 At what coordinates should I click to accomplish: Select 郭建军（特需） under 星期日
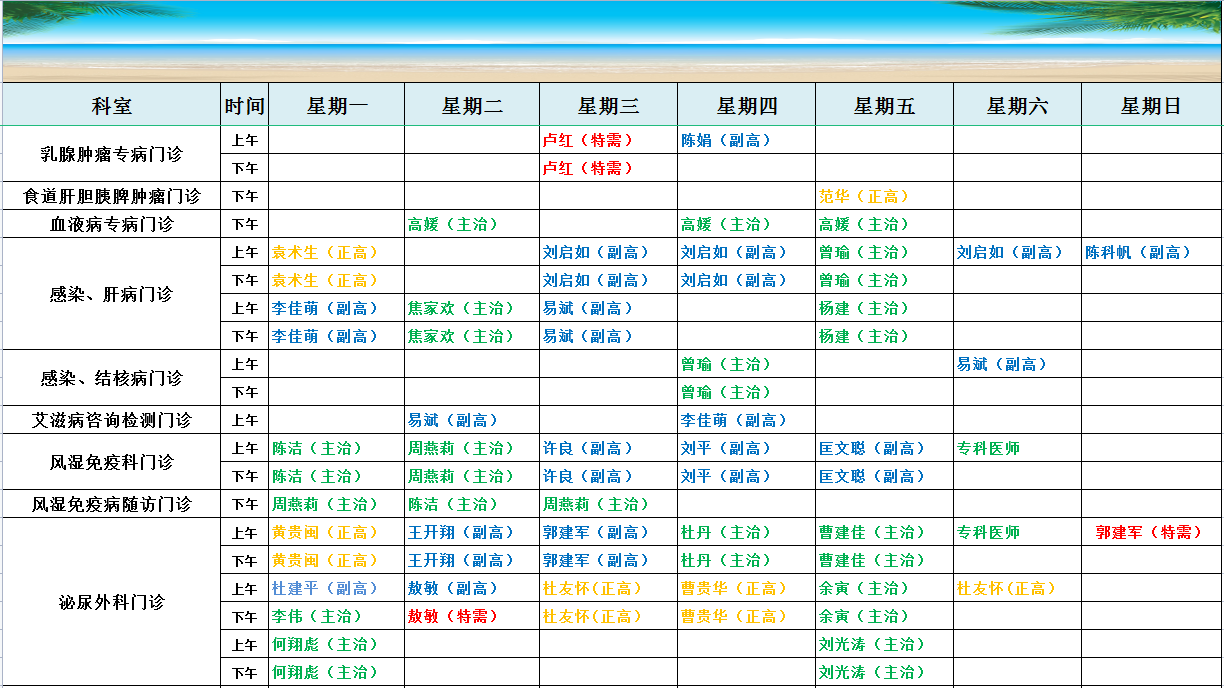(1149, 532)
